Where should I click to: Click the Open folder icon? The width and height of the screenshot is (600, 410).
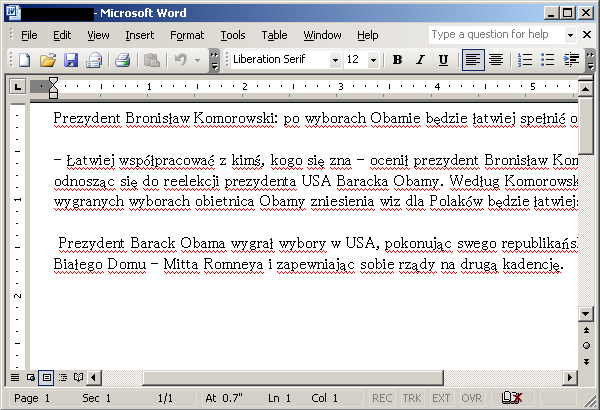click(x=47, y=60)
